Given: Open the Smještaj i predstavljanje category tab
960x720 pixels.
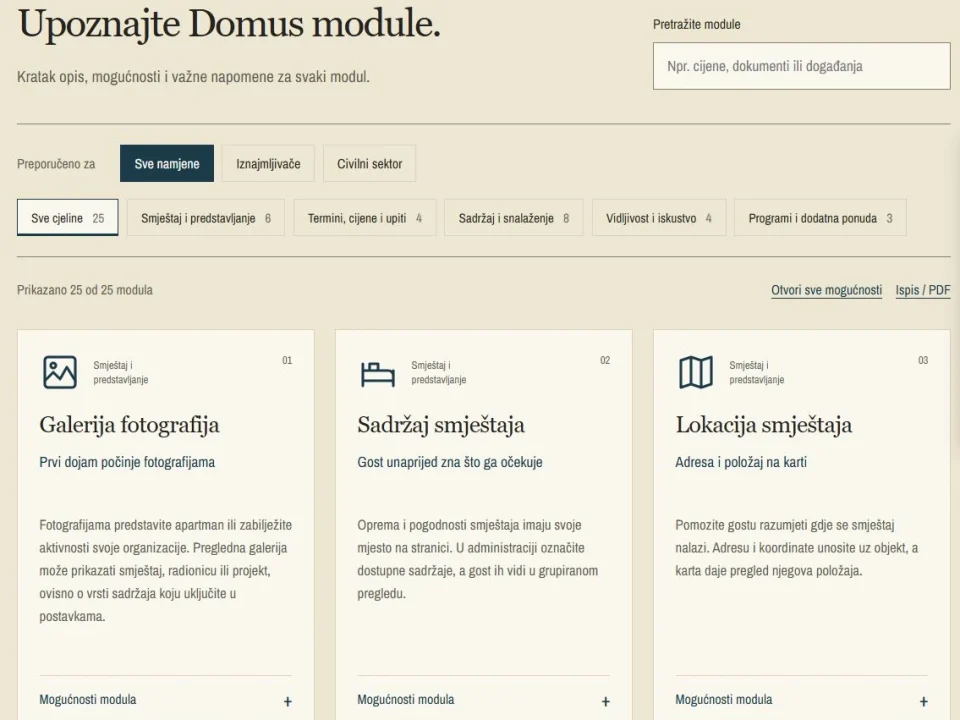Looking at the screenshot, I should [206, 218].
